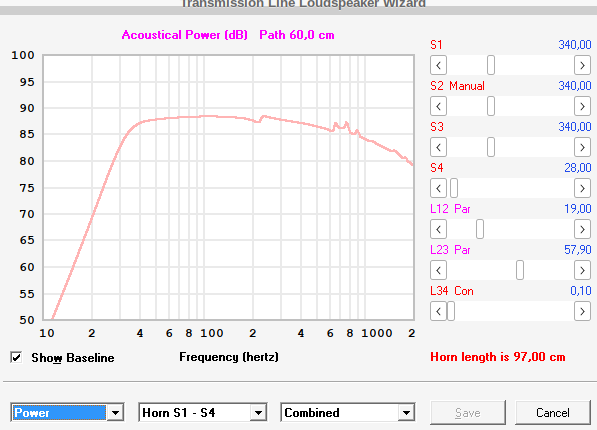Decrease L34 Con with left arrow
The image size is (597, 430).
point(438,312)
